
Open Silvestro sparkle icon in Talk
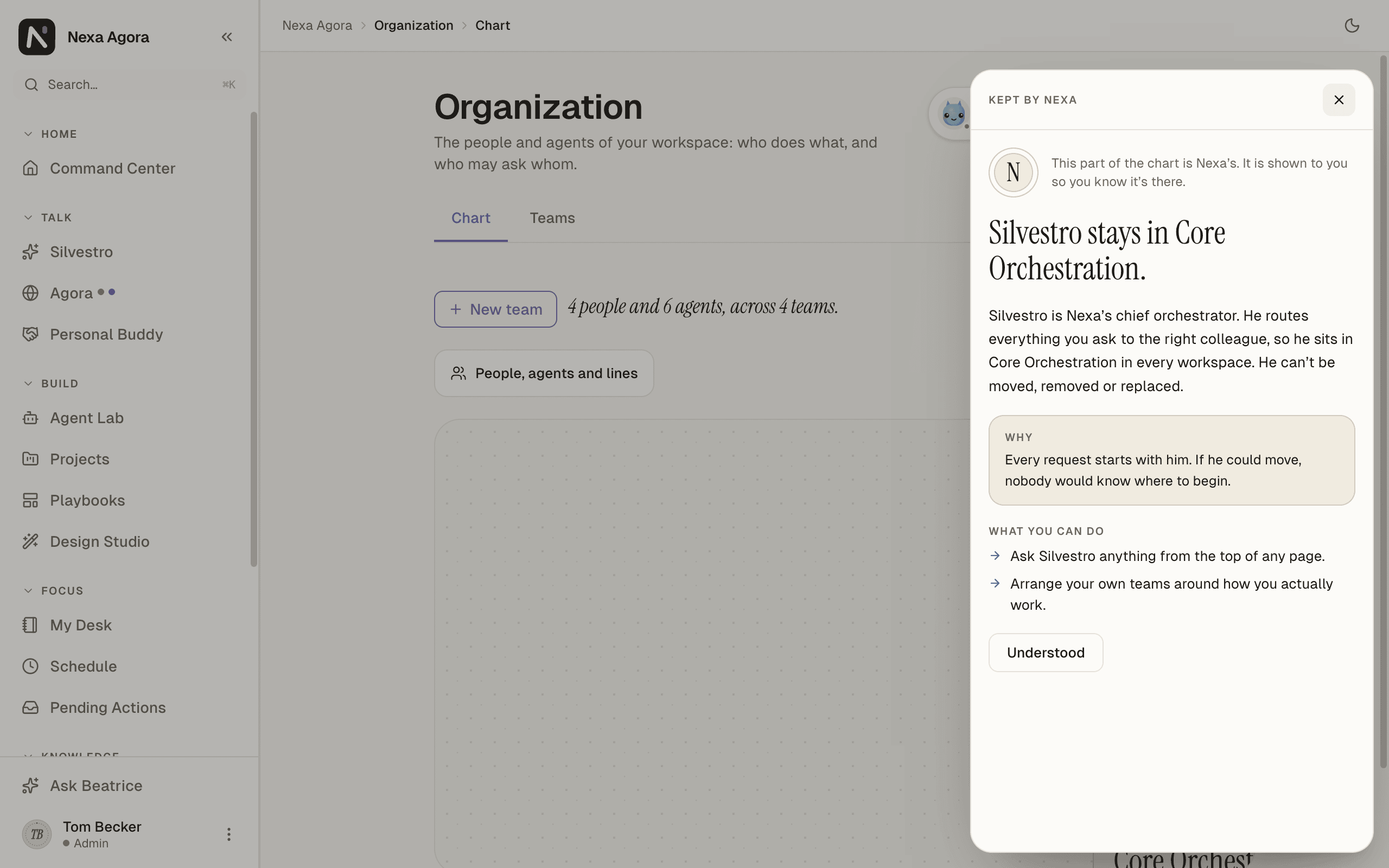pyautogui.click(x=30, y=252)
